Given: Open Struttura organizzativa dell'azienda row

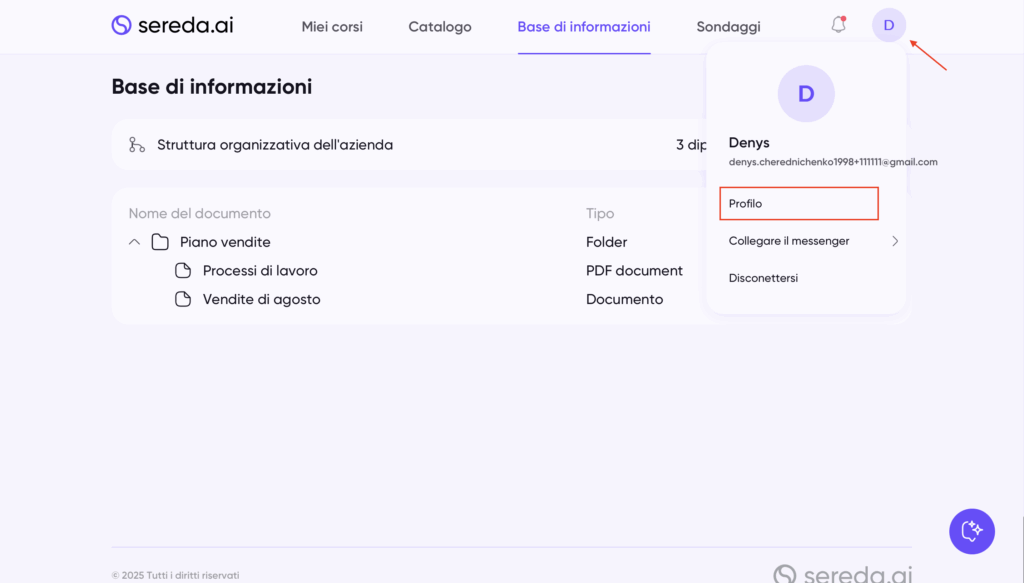Looking at the screenshot, I should pos(275,145).
